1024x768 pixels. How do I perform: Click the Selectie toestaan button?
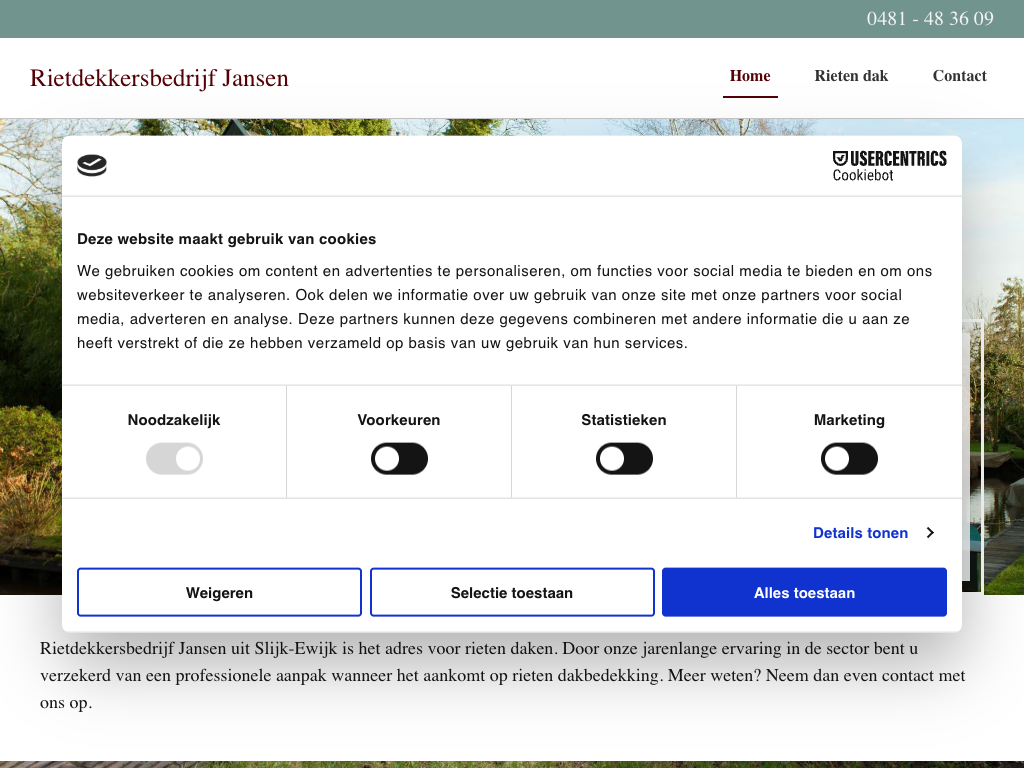512,593
